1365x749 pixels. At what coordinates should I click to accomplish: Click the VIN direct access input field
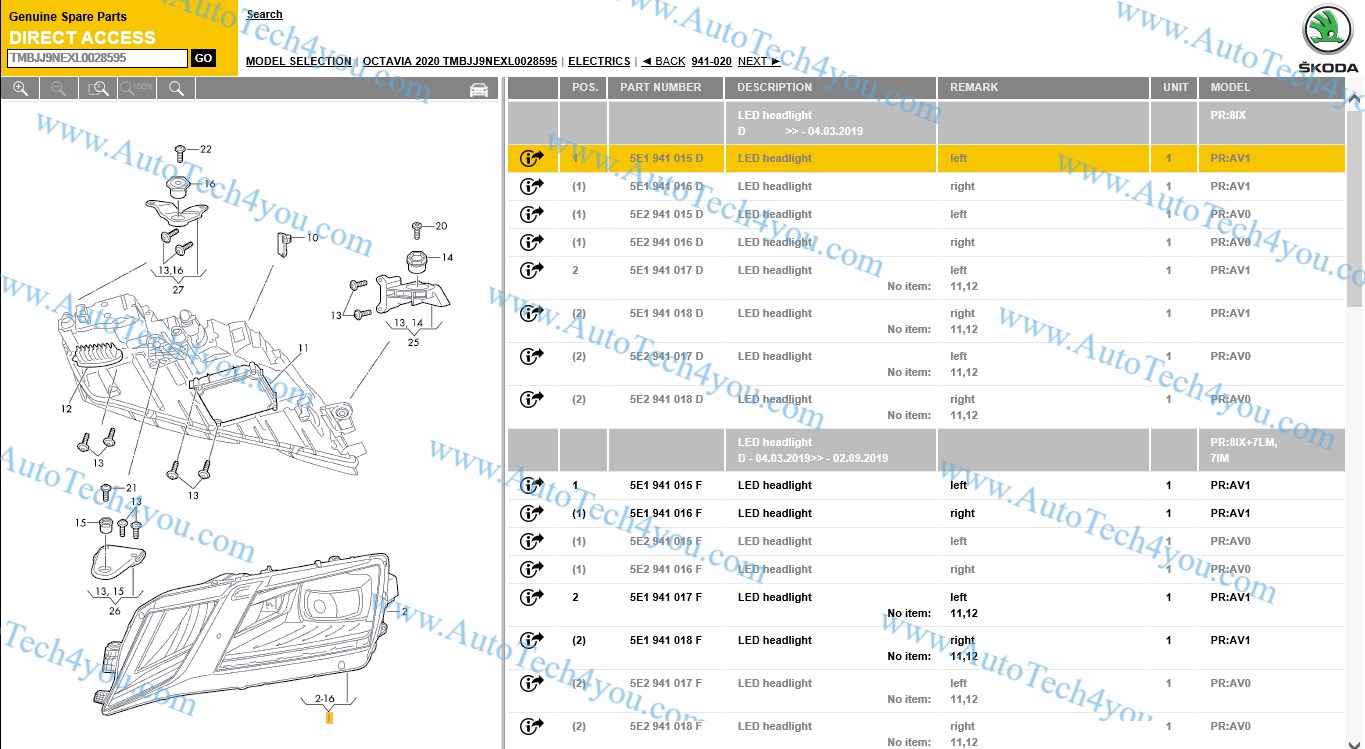pos(97,58)
